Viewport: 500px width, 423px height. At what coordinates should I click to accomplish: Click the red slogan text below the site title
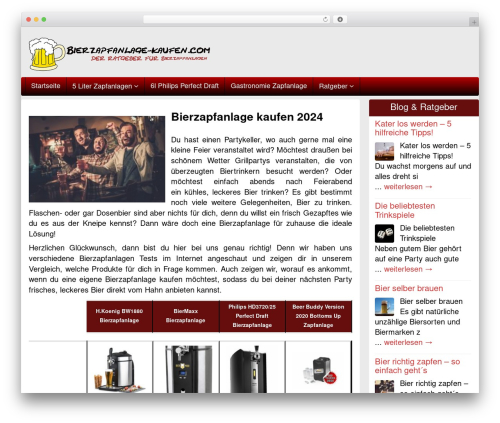pos(149,59)
